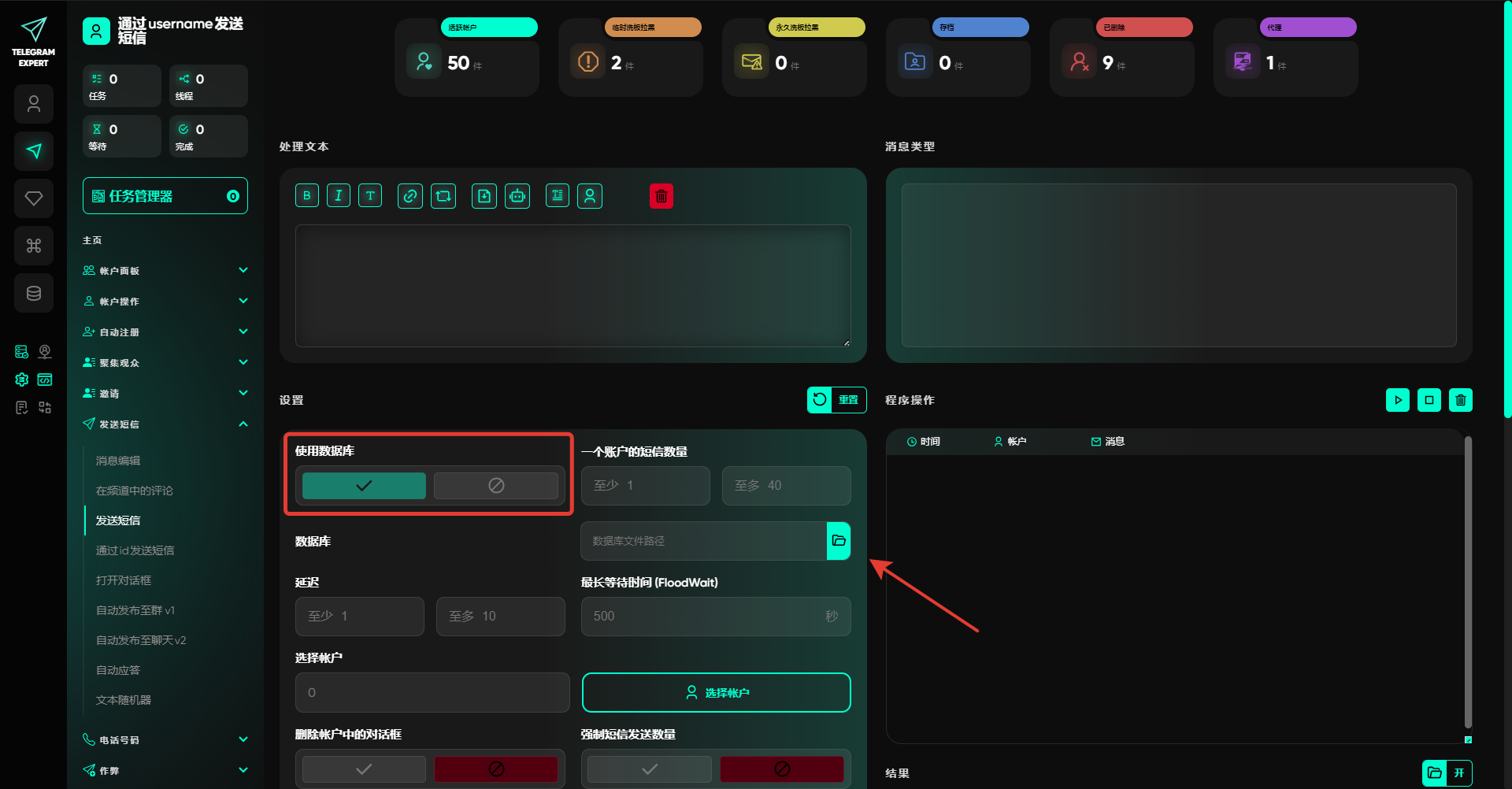
Task: Enable 使用数据库 with the checkmark toggle
Action: tap(364, 486)
